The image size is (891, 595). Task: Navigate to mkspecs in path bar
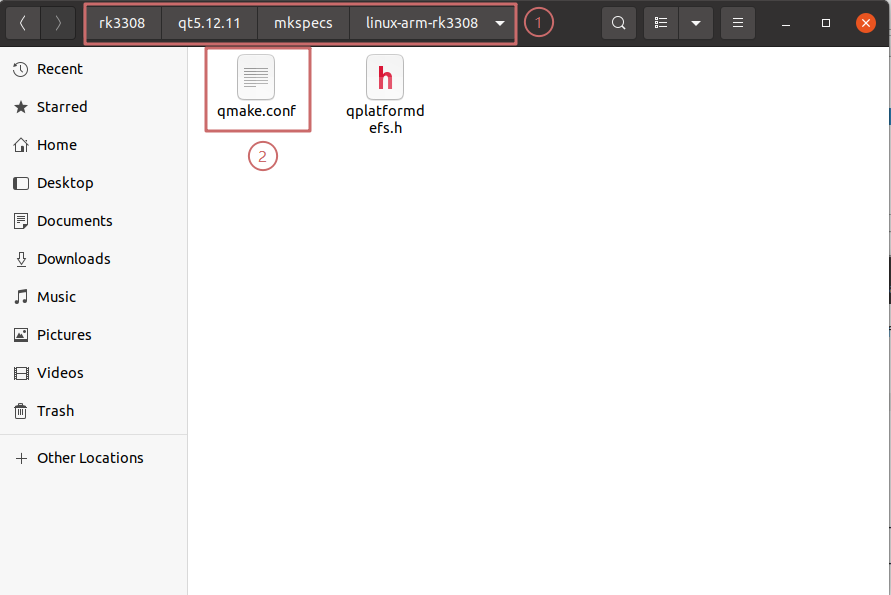click(303, 23)
